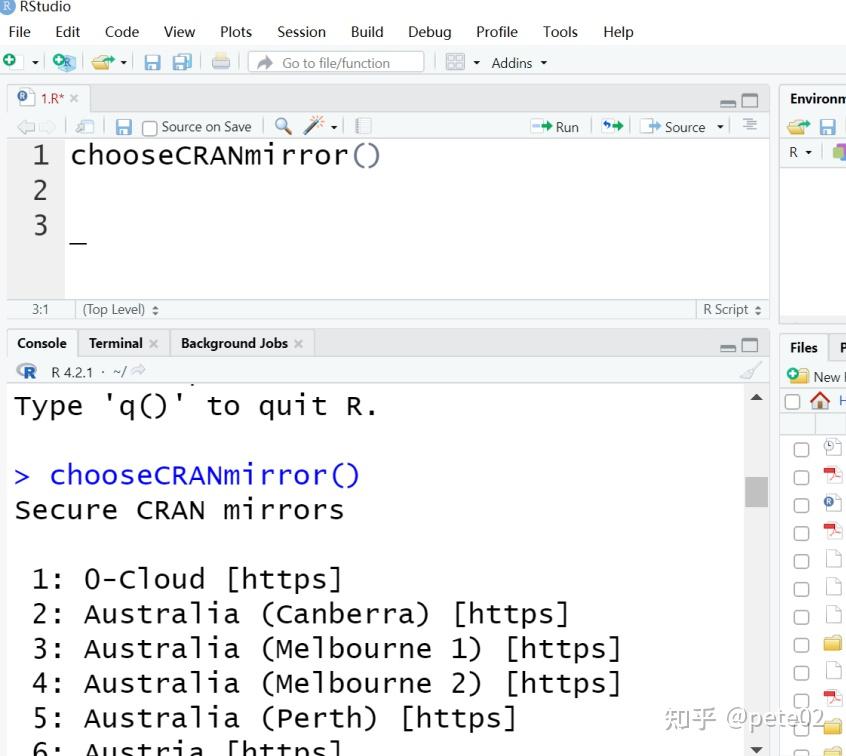Open the View menu
The width and height of the screenshot is (846, 756).
point(179,32)
